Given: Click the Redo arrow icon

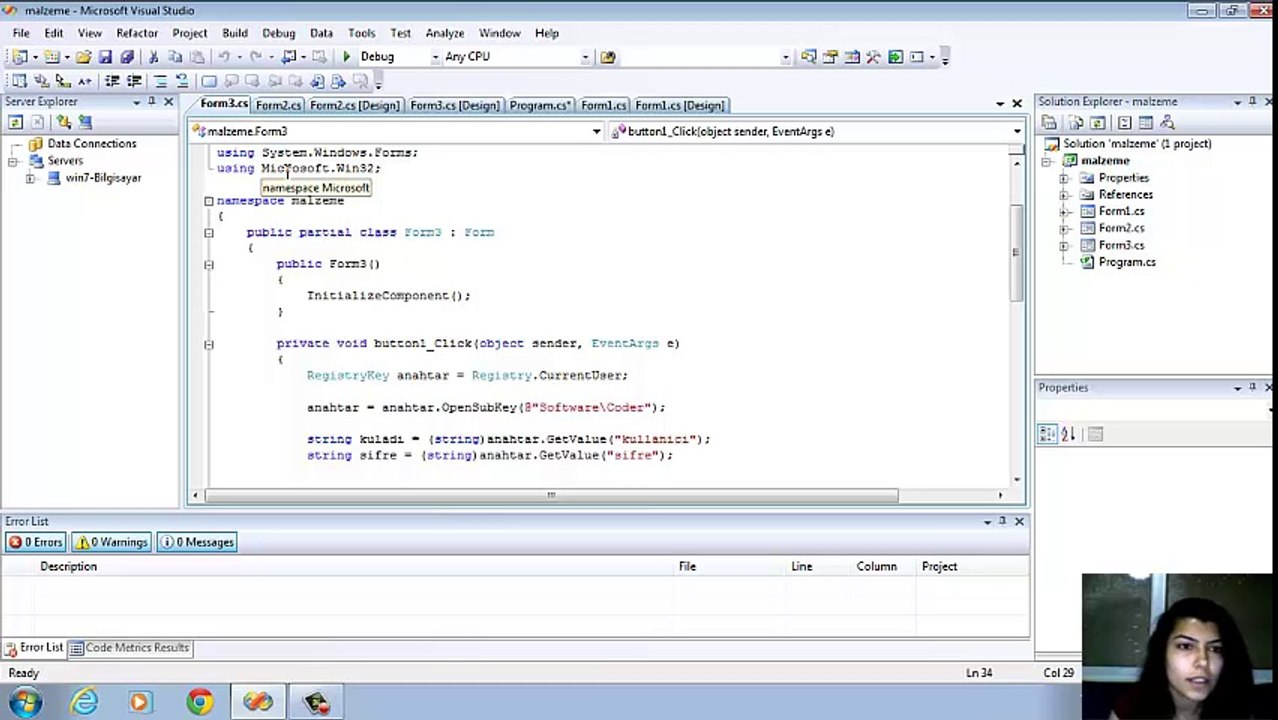Looking at the screenshot, I should [256, 57].
